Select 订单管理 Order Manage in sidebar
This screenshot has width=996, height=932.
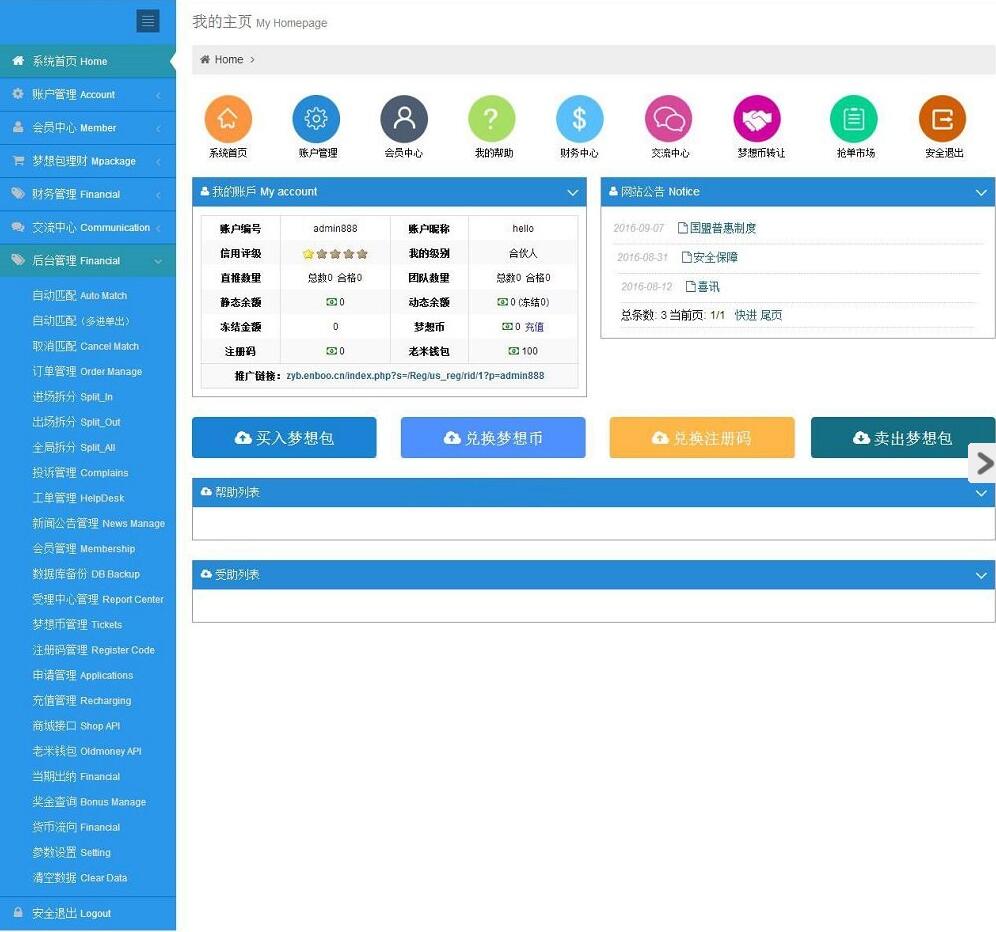point(87,372)
